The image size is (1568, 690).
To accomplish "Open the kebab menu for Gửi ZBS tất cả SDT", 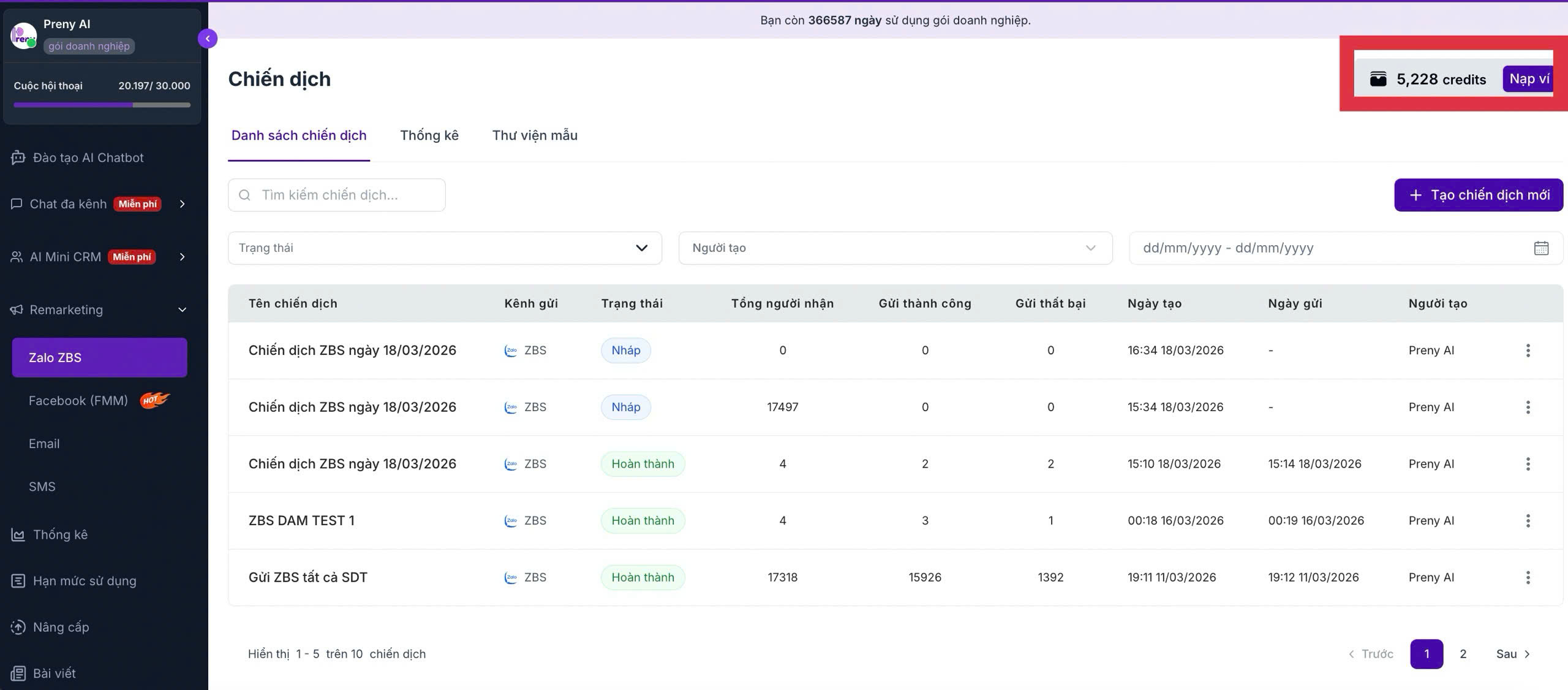I will coord(1528,577).
